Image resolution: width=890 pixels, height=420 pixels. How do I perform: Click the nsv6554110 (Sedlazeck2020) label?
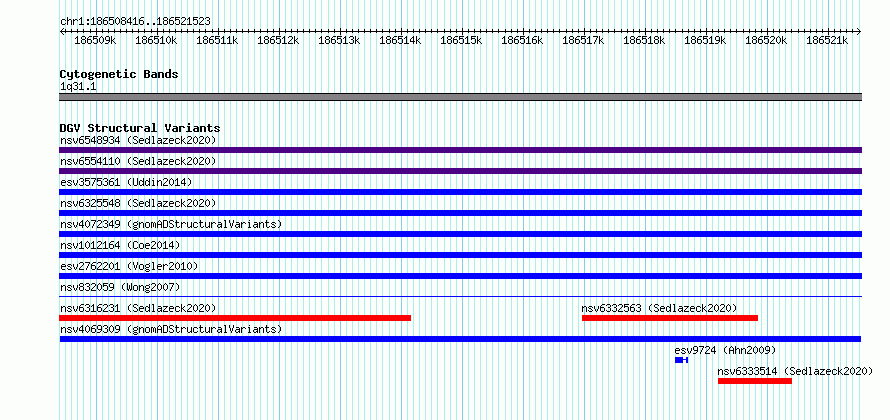[138, 161]
